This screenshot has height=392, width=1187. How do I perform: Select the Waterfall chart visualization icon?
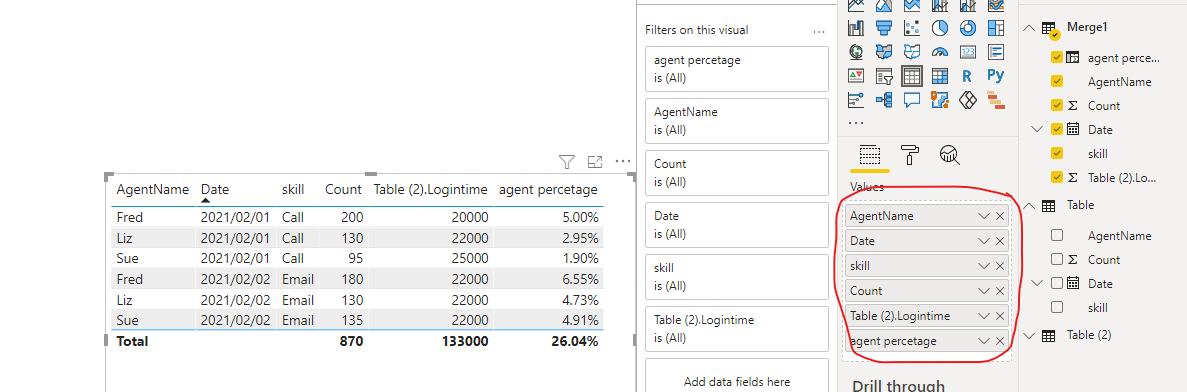tap(856, 28)
